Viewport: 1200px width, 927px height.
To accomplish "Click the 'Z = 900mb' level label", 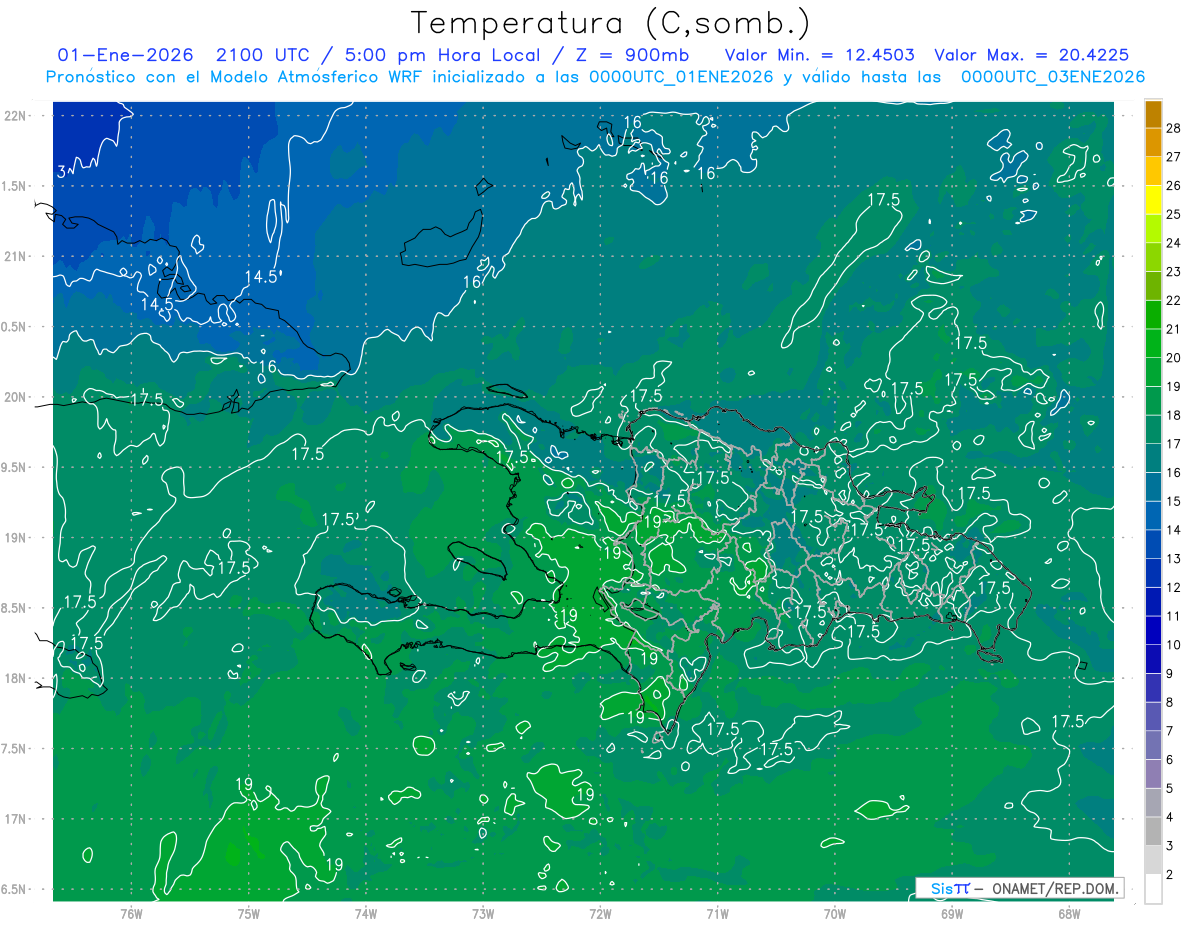I will (x=631, y=55).
